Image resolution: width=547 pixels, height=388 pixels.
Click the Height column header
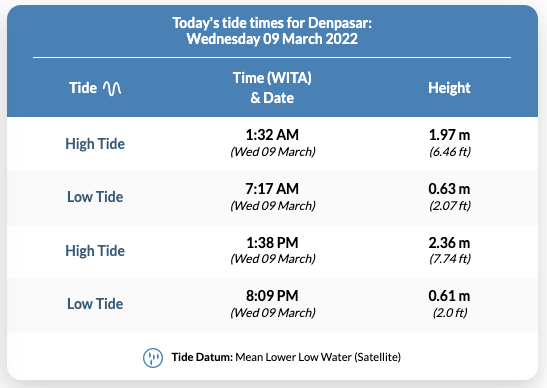tap(449, 88)
